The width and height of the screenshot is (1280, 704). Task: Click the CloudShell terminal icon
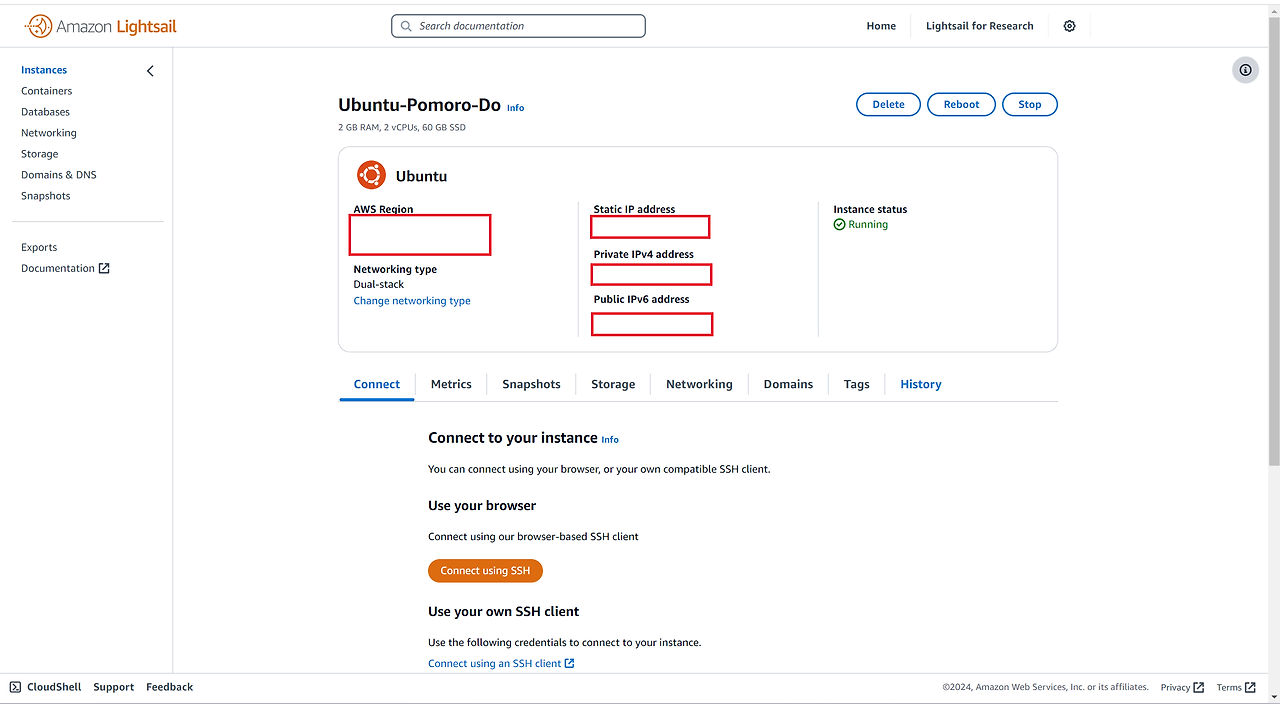pos(15,687)
